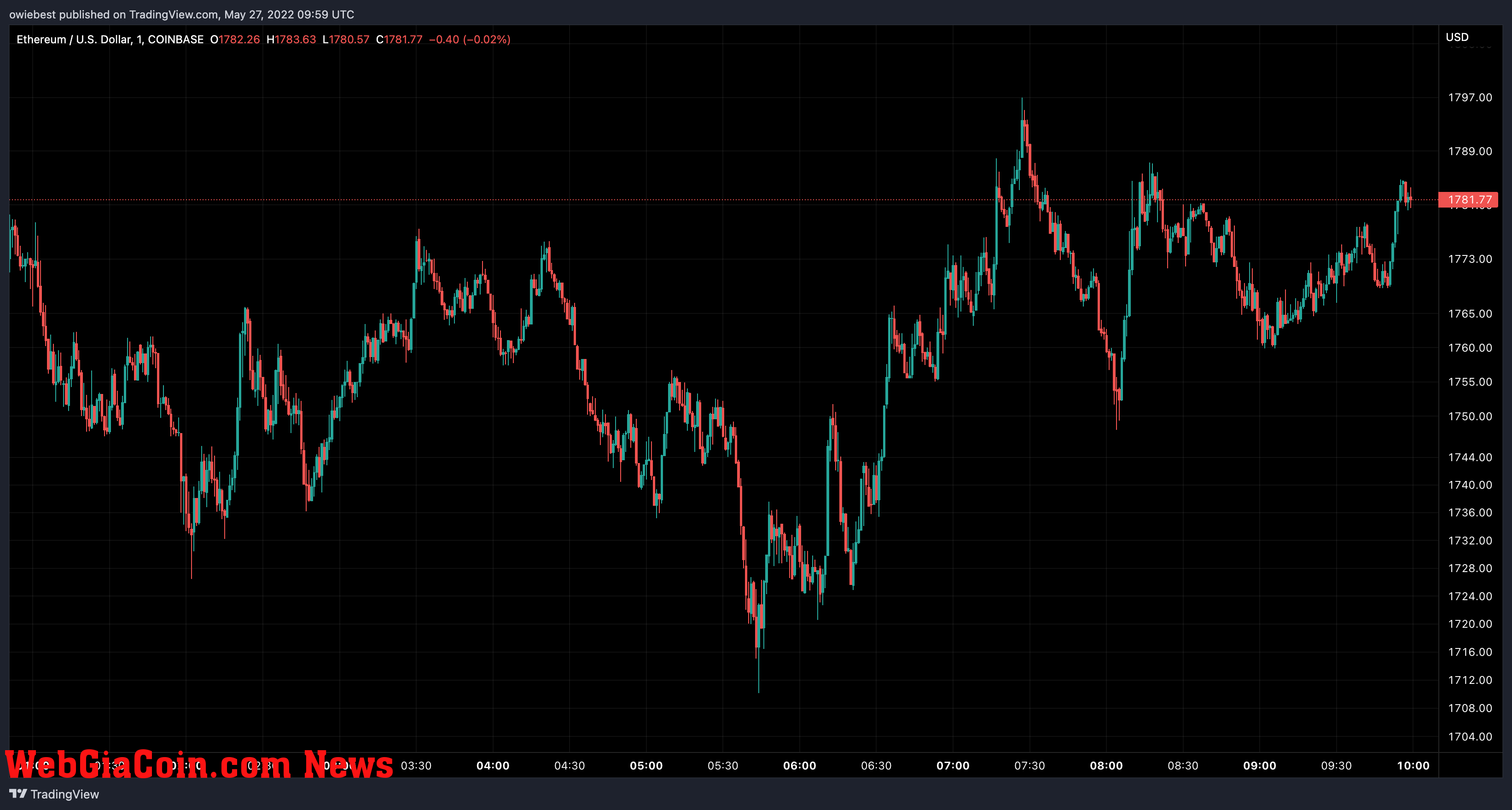Click the USD currency label
Viewport: 1512px width, 810px height.
pyautogui.click(x=1457, y=37)
